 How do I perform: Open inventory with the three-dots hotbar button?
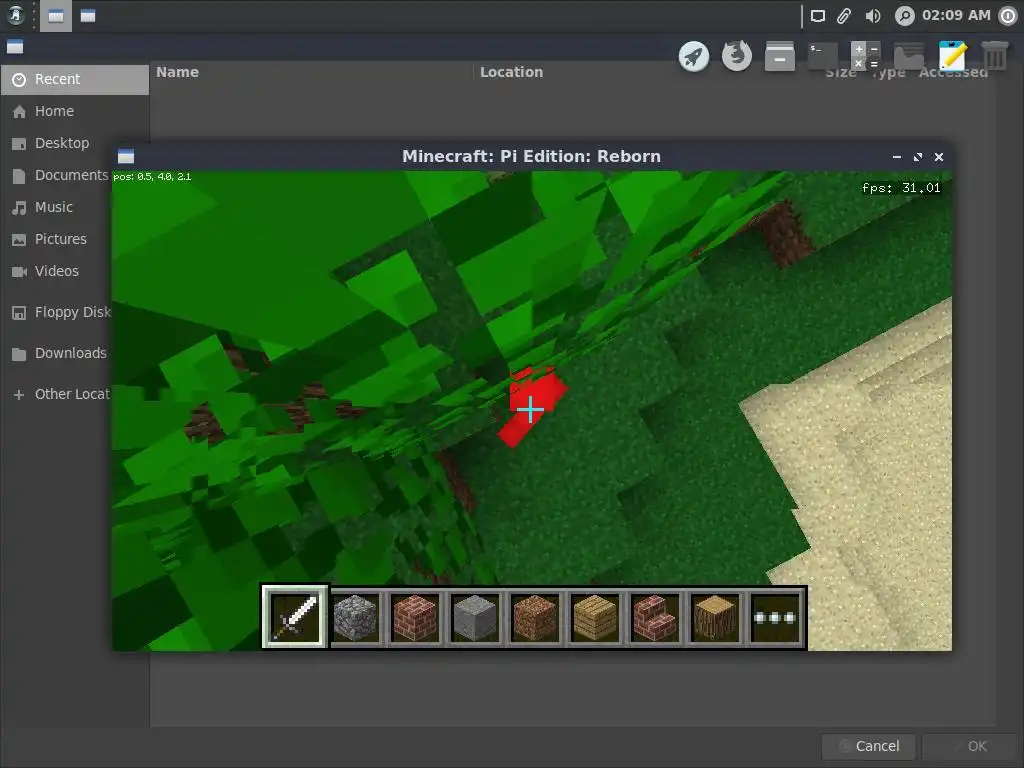click(x=775, y=617)
